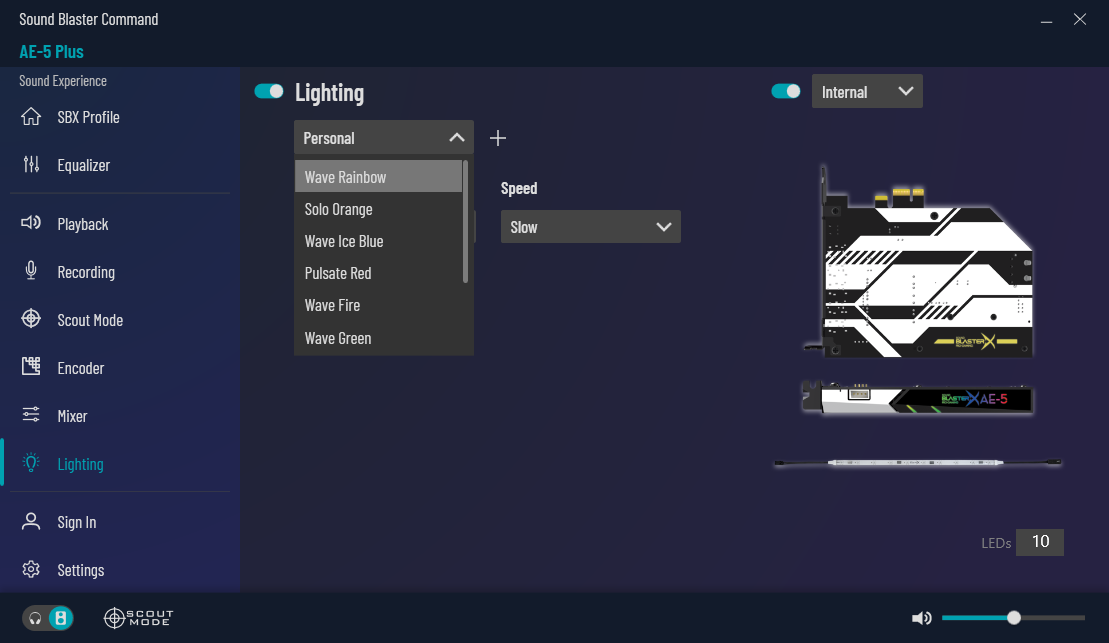The height and width of the screenshot is (643, 1109).
Task: Choose Pulsate Red lighting profile
Action: click(x=378, y=273)
